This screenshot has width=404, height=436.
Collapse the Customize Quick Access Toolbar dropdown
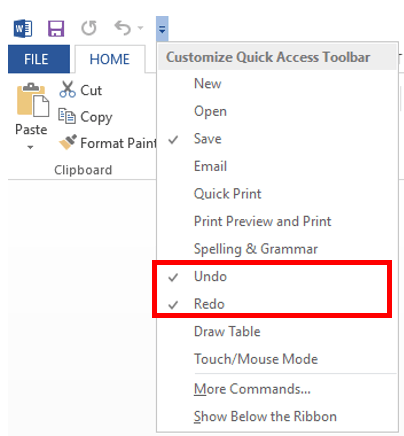(x=162, y=29)
